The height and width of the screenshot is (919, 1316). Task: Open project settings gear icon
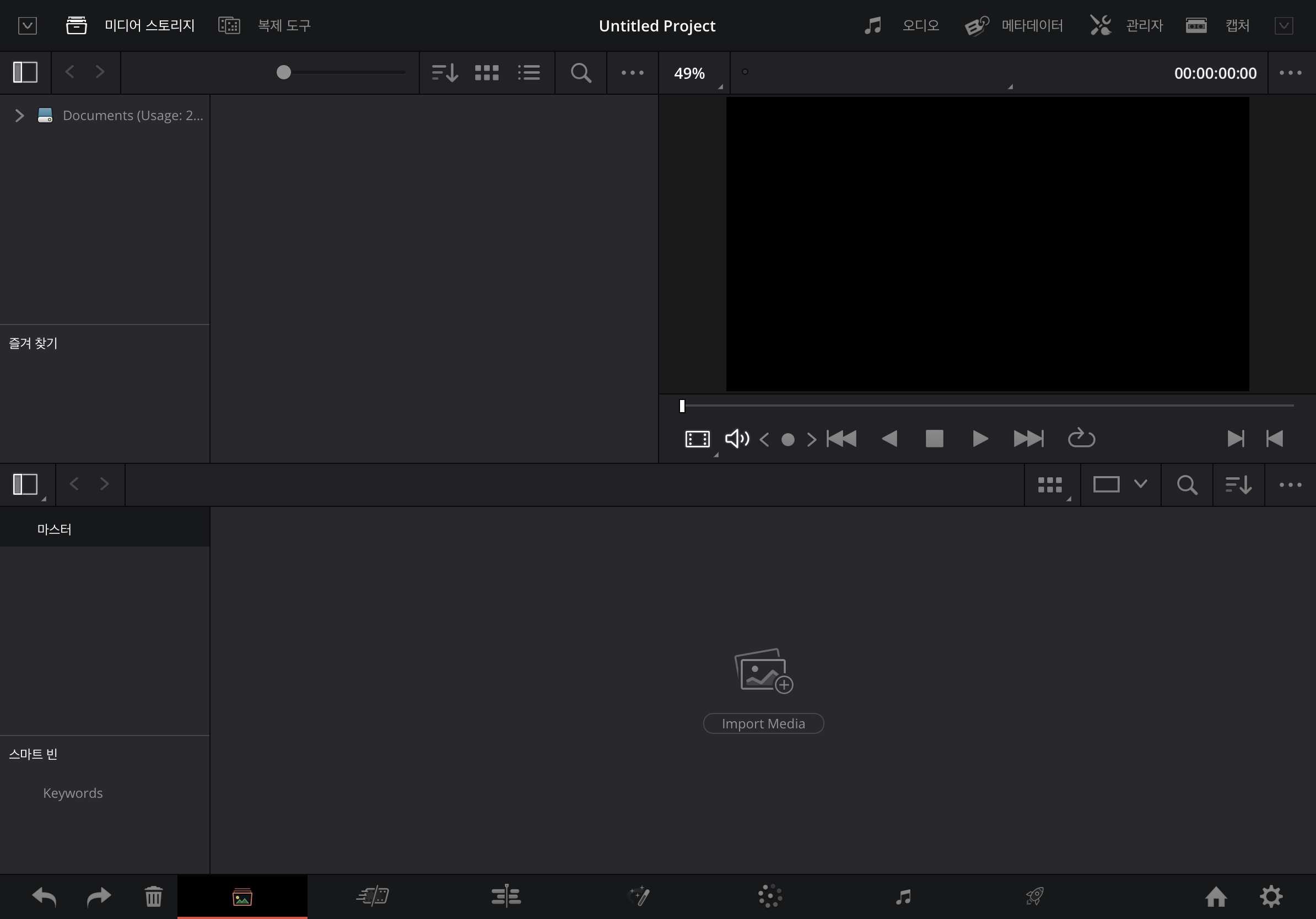1271,896
